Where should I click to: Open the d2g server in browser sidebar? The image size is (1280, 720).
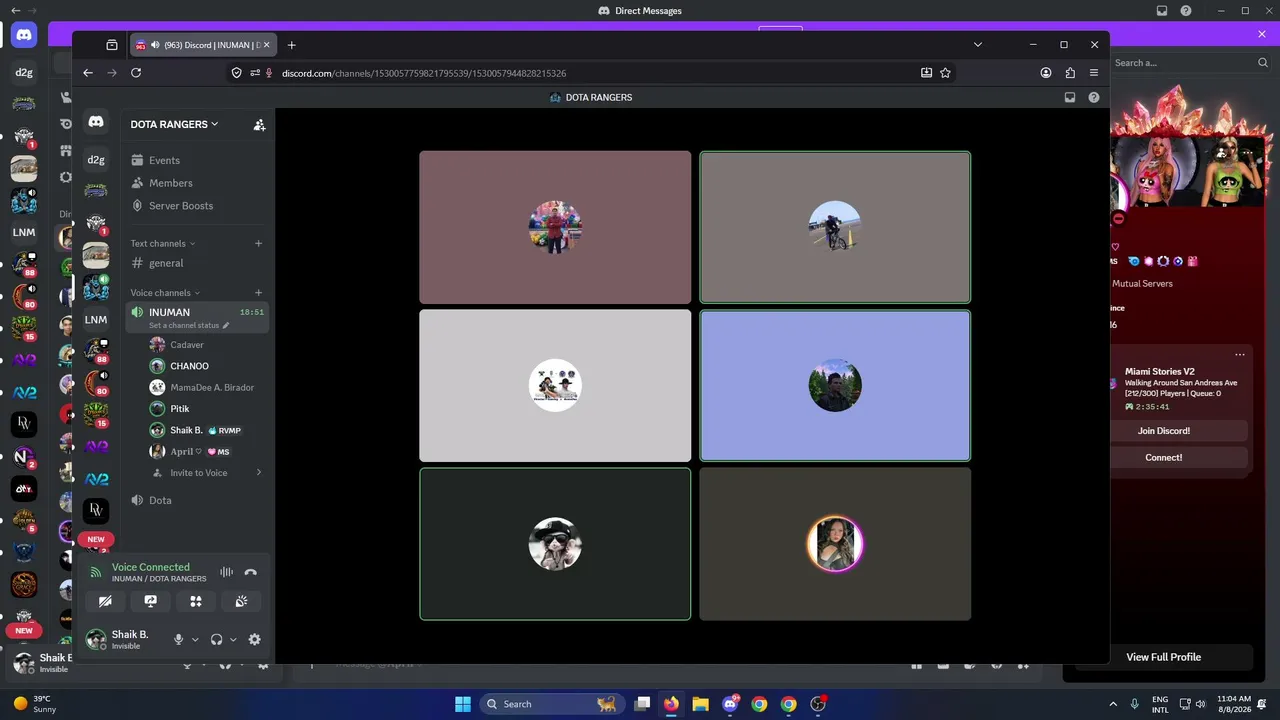tap(96, 159)
